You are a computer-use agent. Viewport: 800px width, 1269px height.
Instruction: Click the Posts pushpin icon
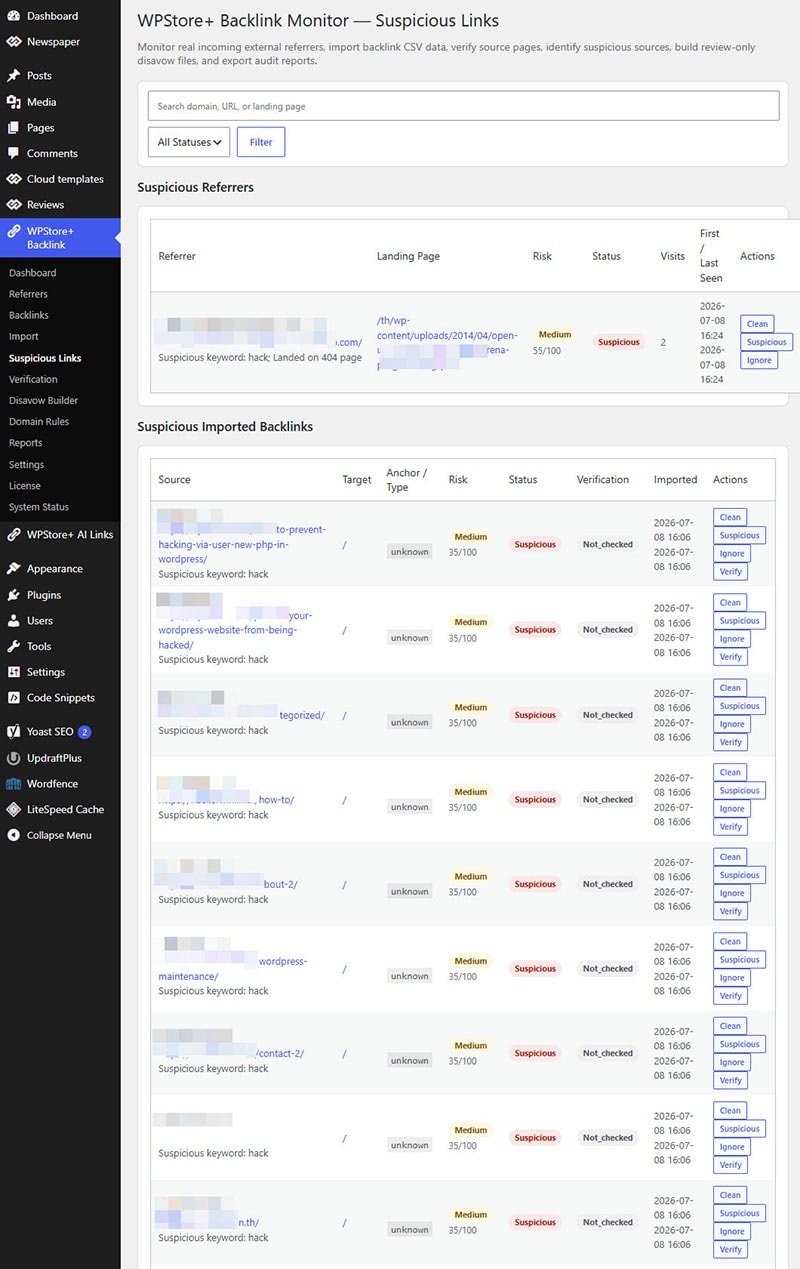13,76
